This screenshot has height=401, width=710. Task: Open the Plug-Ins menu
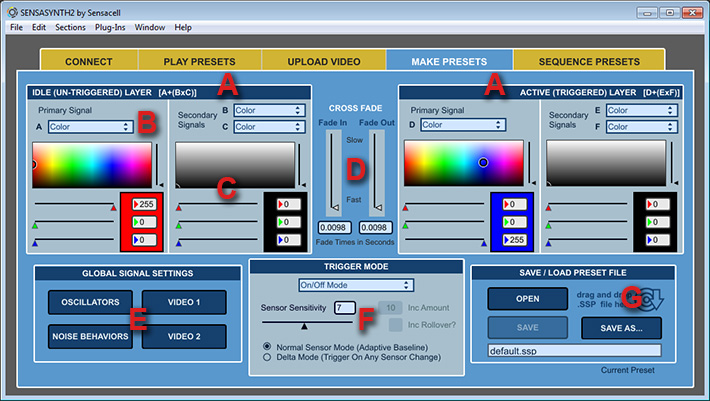click(110, 27)
